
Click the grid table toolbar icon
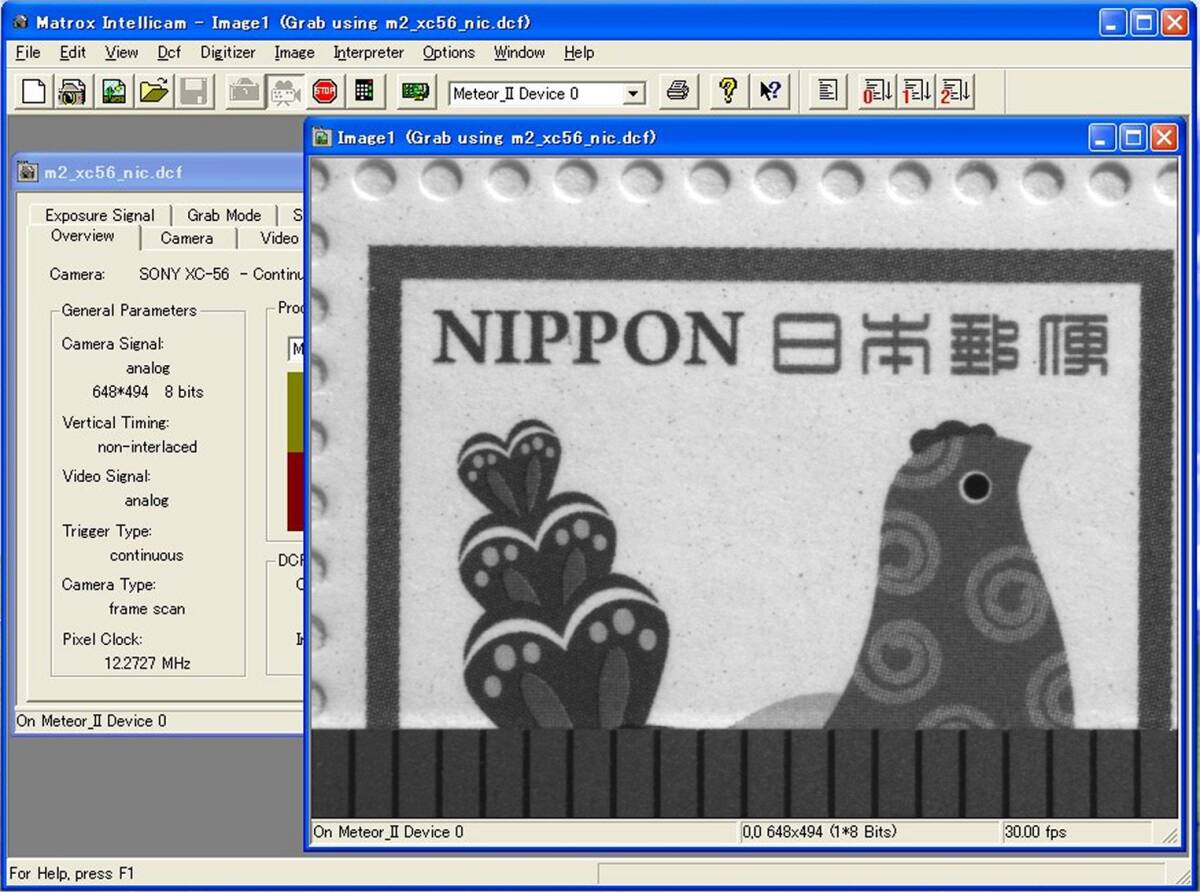[364, 93]
